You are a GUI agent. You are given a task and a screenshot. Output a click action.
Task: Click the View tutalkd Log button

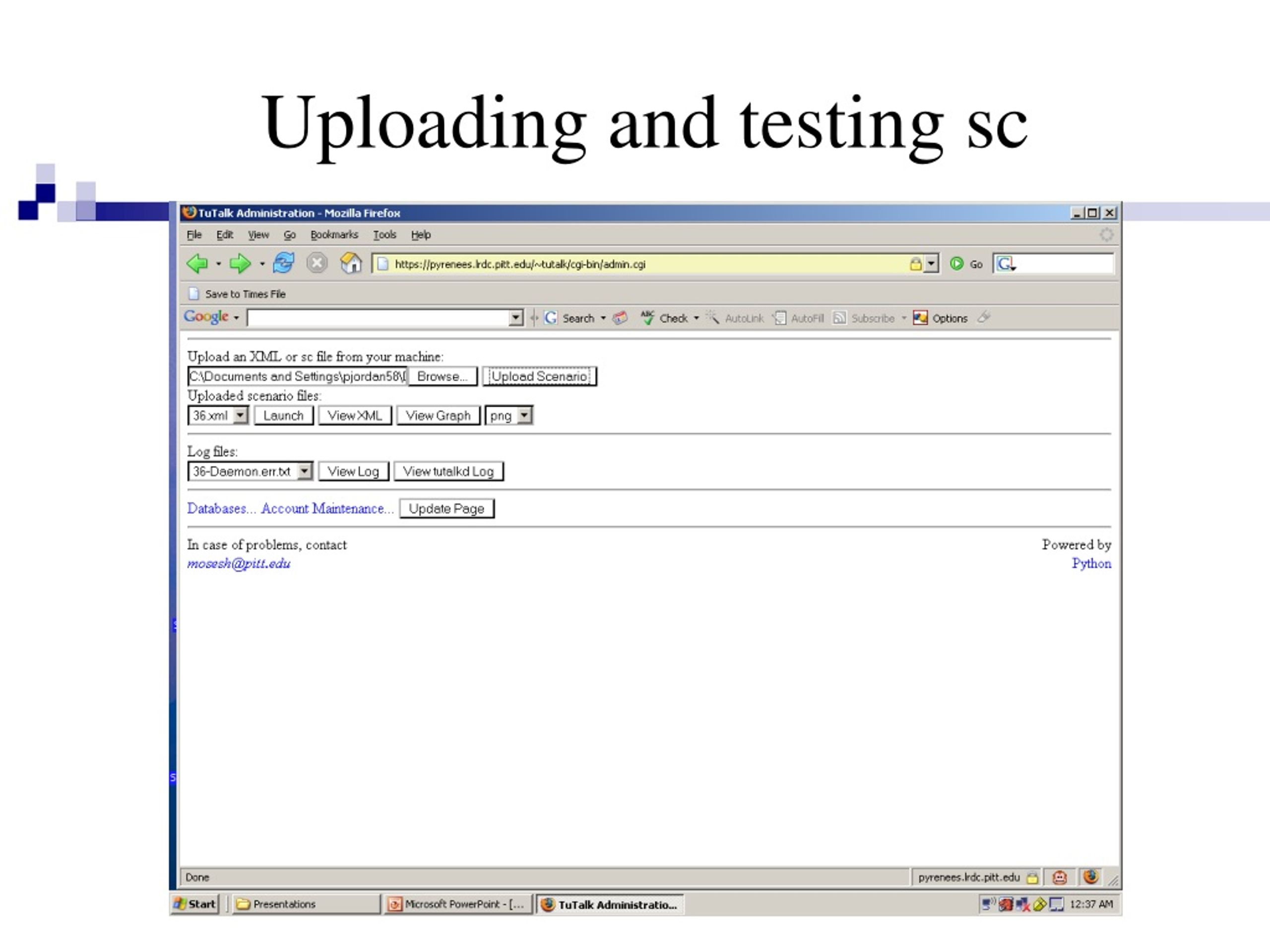pos(448,472)
